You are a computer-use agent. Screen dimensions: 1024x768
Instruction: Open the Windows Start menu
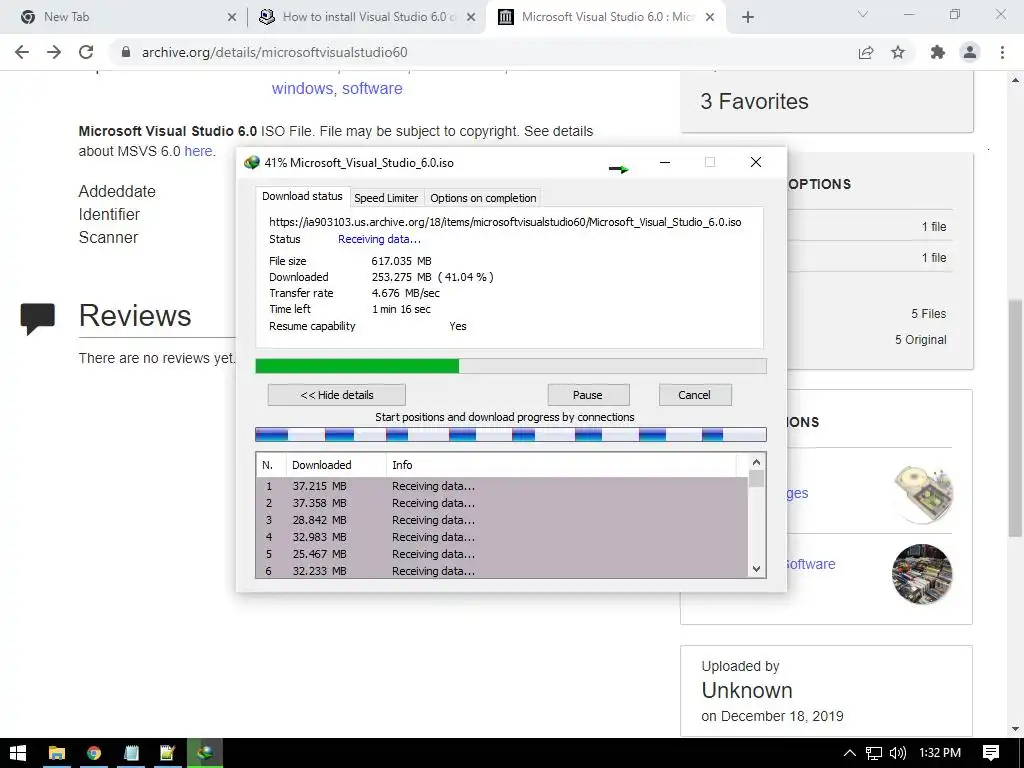pos(18,753)
